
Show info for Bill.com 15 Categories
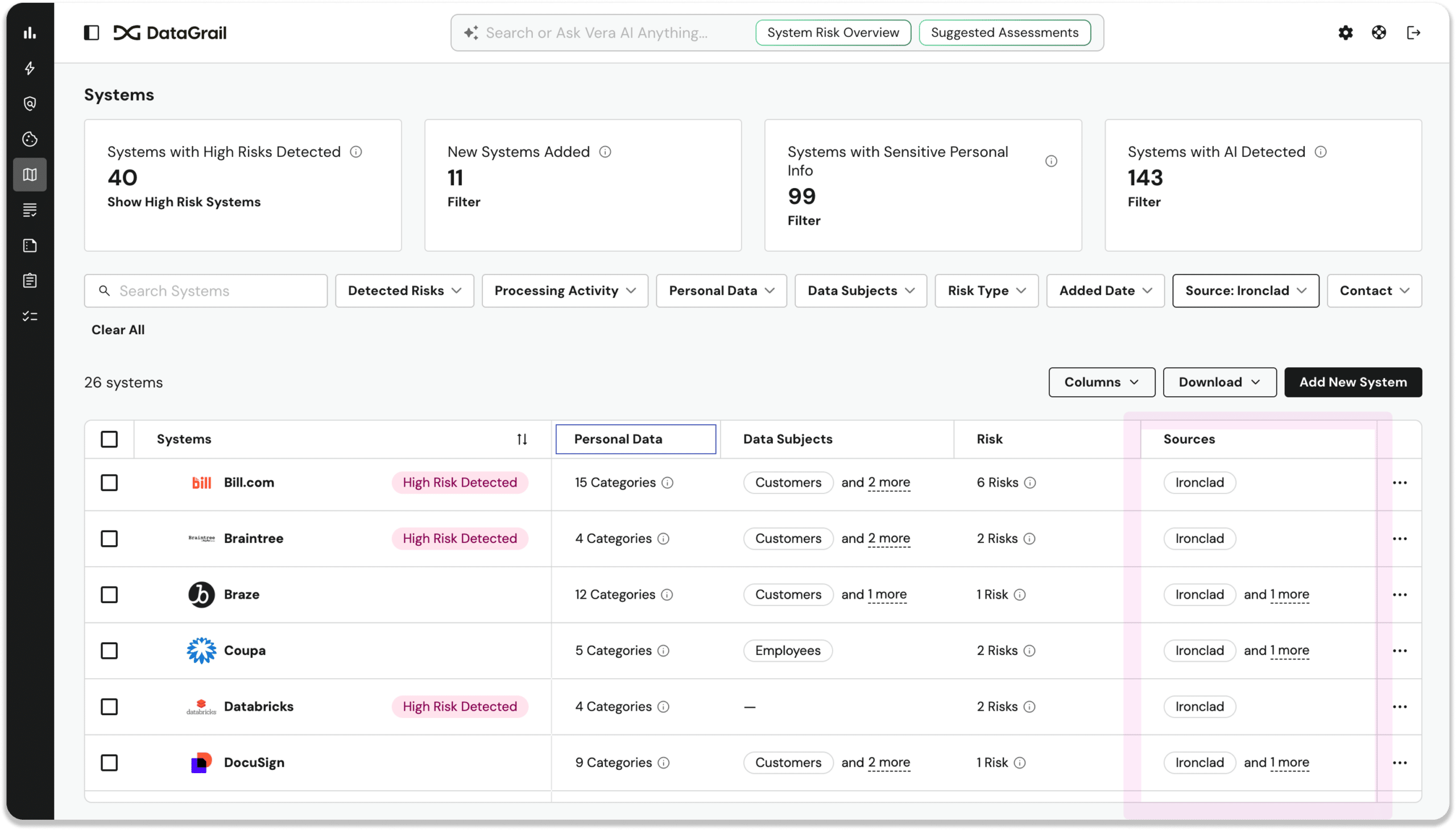[x=667, y=483]
